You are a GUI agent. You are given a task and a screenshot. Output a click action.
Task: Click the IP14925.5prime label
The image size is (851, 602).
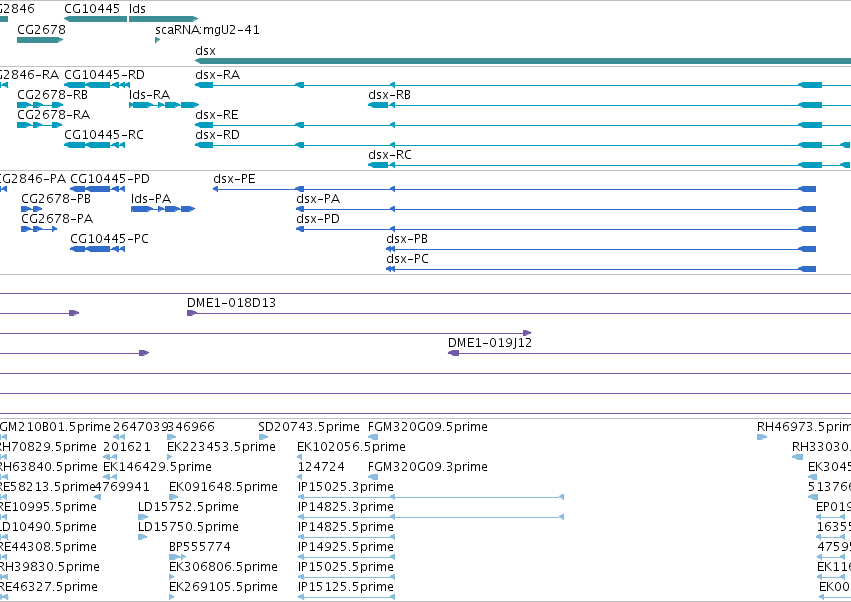pyautogui.click(x=346, y=547)
